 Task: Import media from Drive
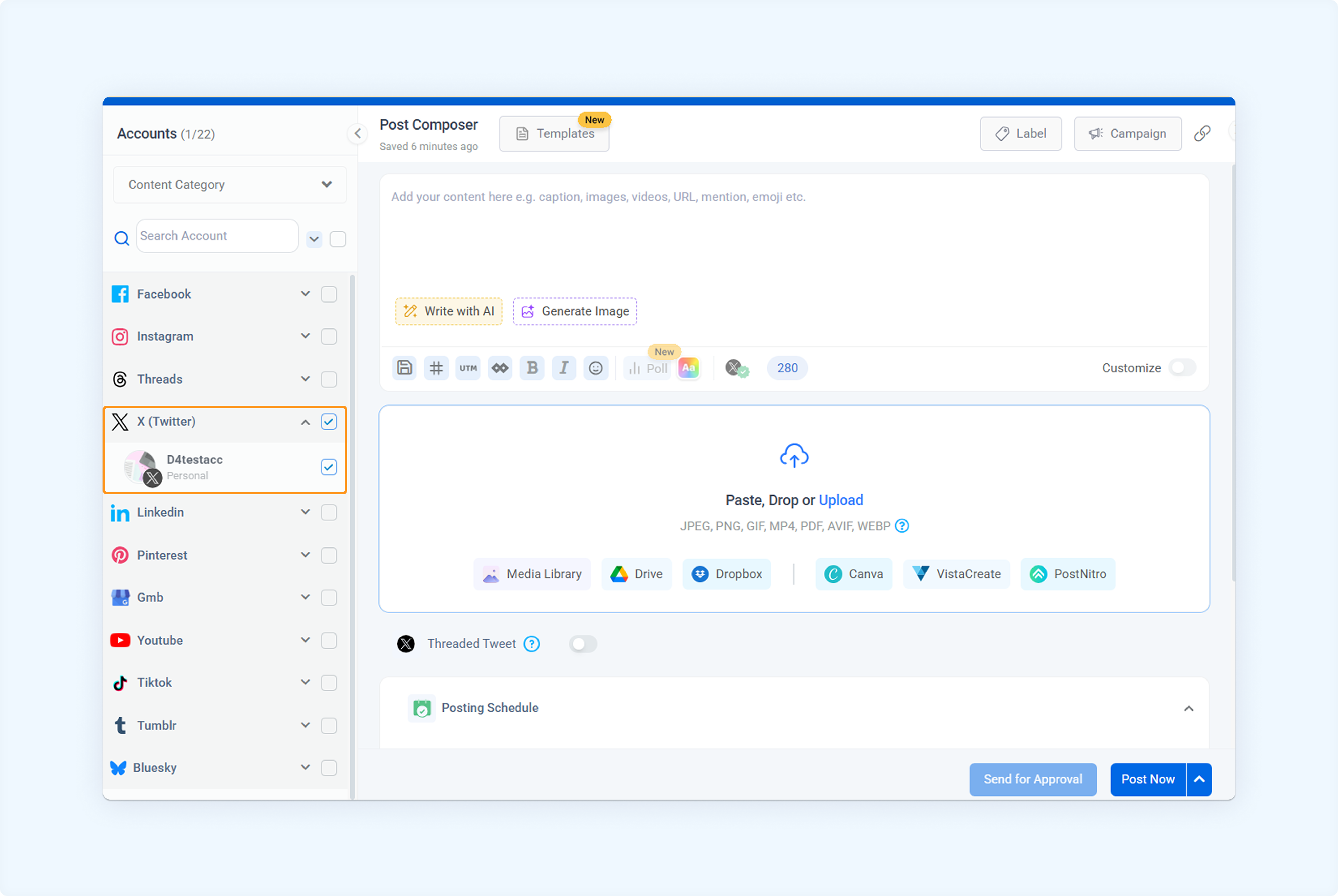click(x=636, y=574)
